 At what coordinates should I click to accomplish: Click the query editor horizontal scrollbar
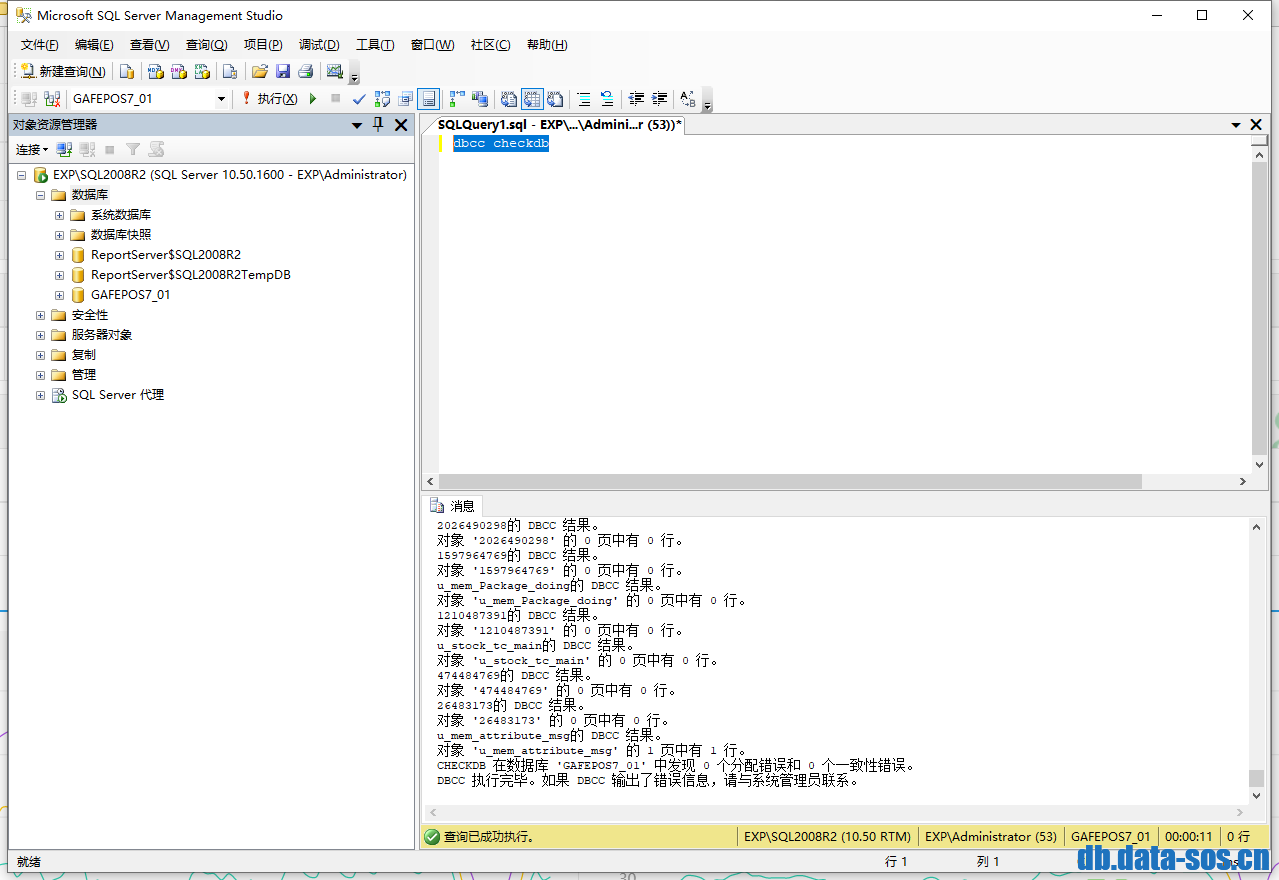pos(790,482)
